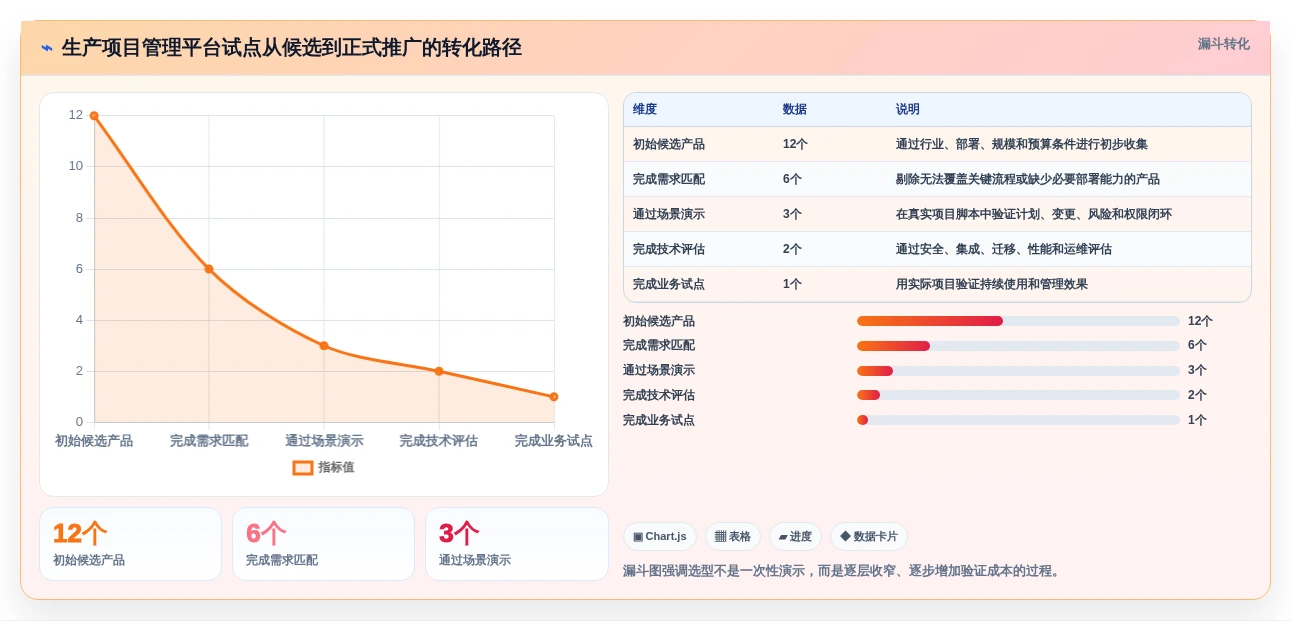Click the 3个 value in the table
1291x621 pixels.
click(792, 214)
